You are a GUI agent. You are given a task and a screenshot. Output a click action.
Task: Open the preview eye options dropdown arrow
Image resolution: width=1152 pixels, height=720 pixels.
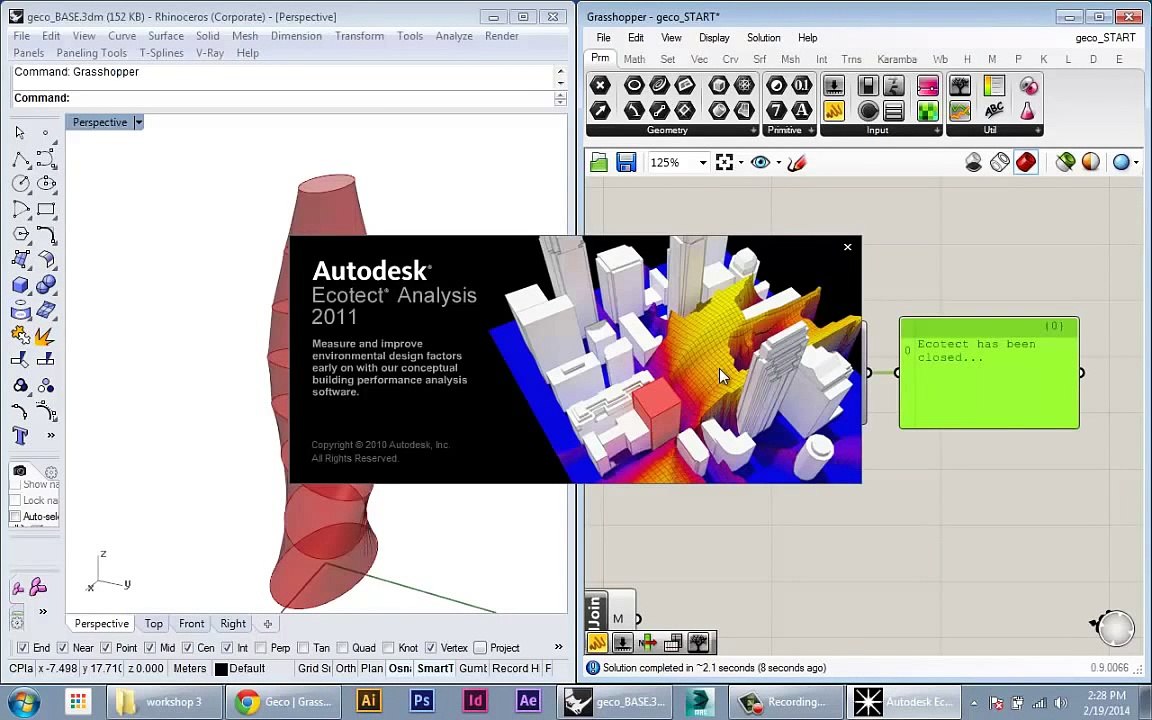tap(777, 162)
